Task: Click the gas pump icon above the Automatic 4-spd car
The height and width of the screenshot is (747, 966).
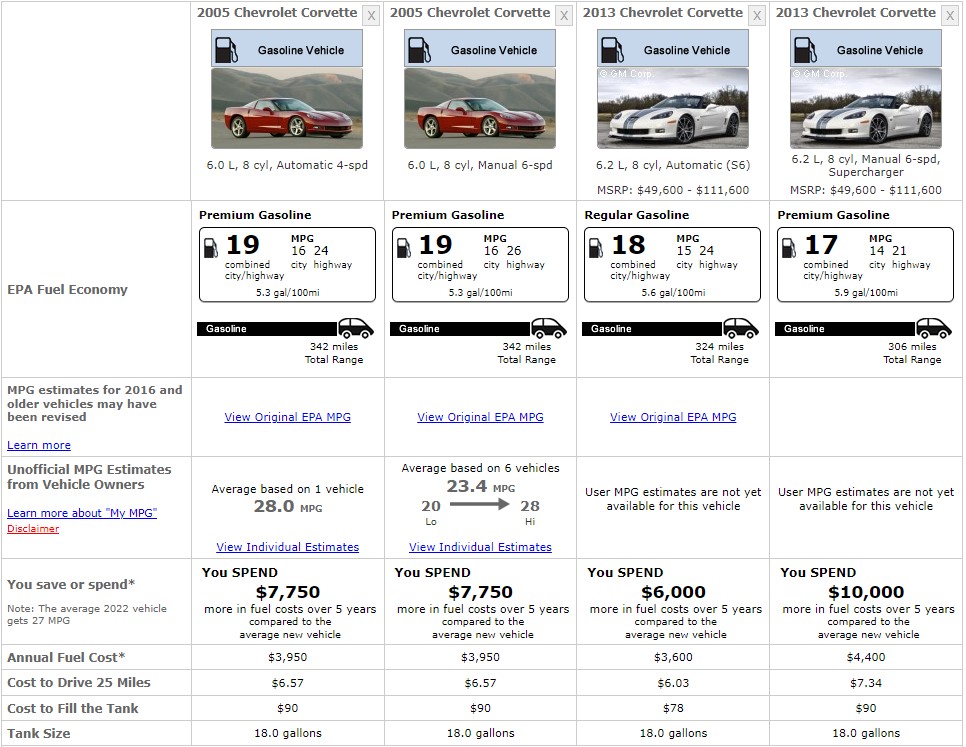Action: point(226,50)
